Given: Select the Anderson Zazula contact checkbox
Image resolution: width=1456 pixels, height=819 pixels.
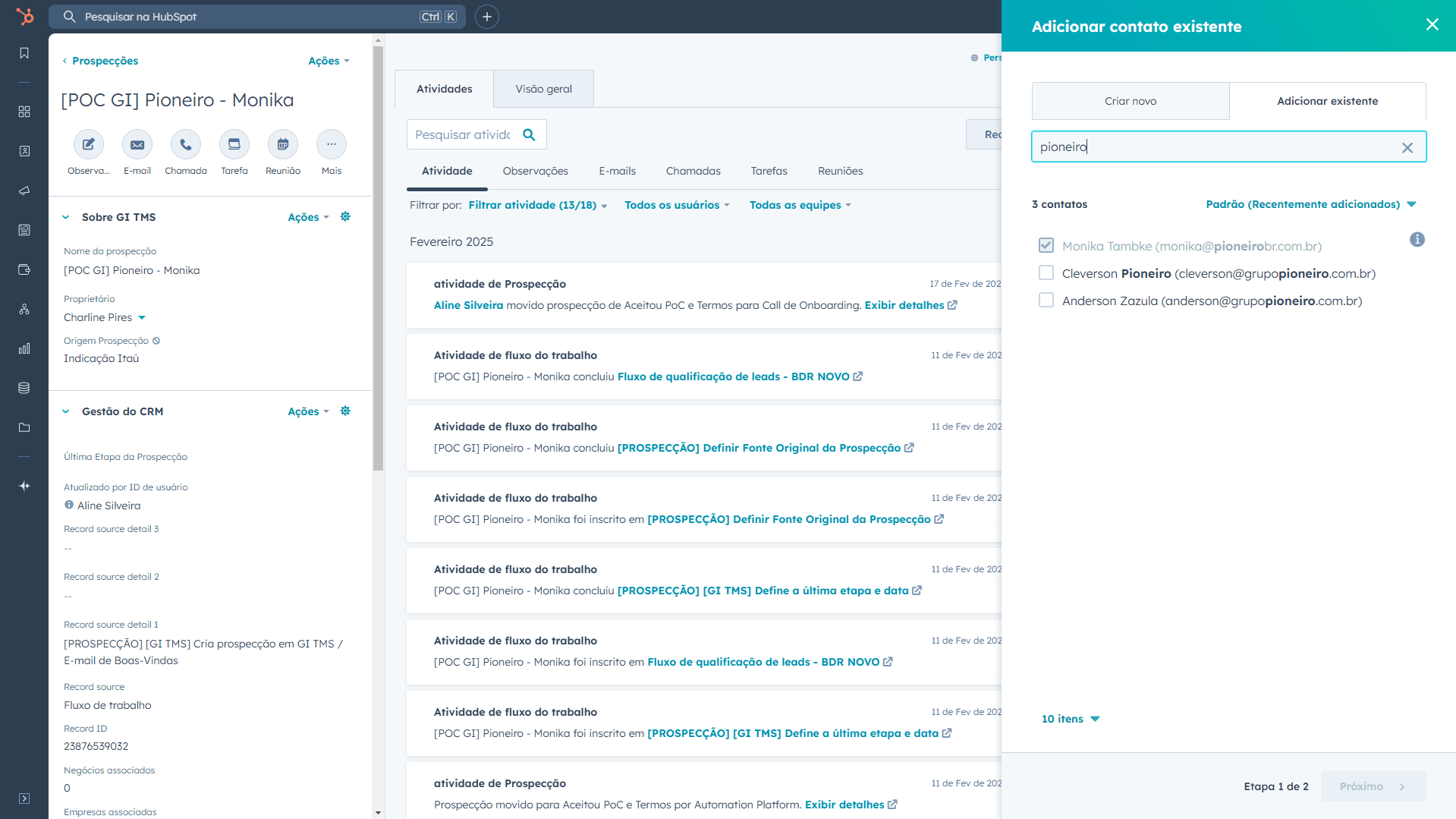Looking at the screenshot, I should pyautogui.click(x=1046, y=300).
